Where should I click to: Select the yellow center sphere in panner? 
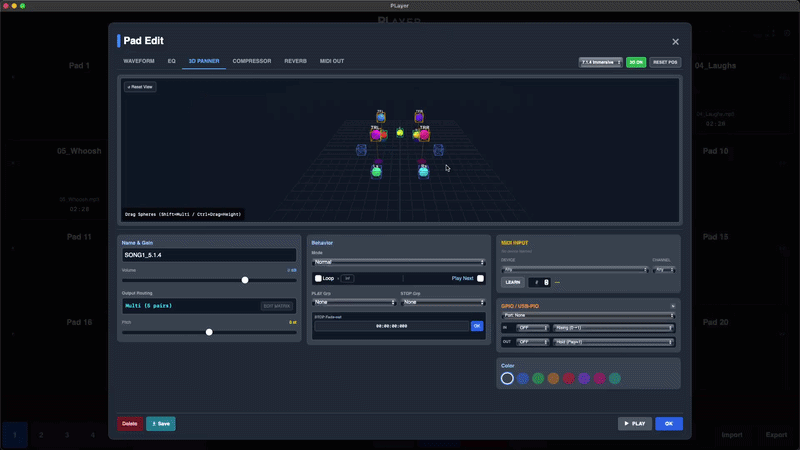400,132
